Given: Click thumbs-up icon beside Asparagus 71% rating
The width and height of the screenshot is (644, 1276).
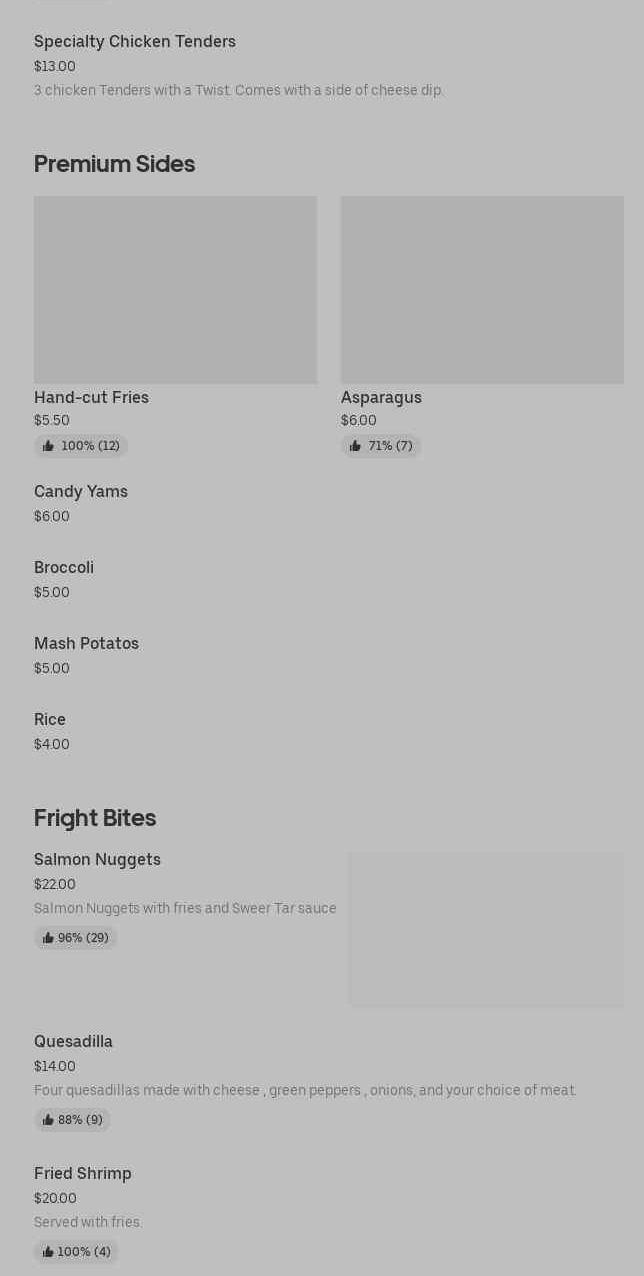Looking at the screenshot, I should (x=355, y=446).
